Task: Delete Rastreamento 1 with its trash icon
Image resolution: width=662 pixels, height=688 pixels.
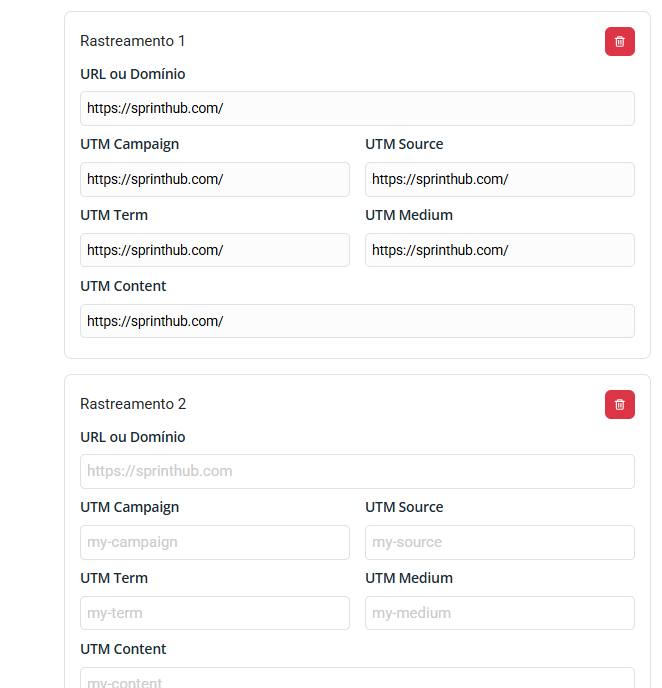Action: 620,42
